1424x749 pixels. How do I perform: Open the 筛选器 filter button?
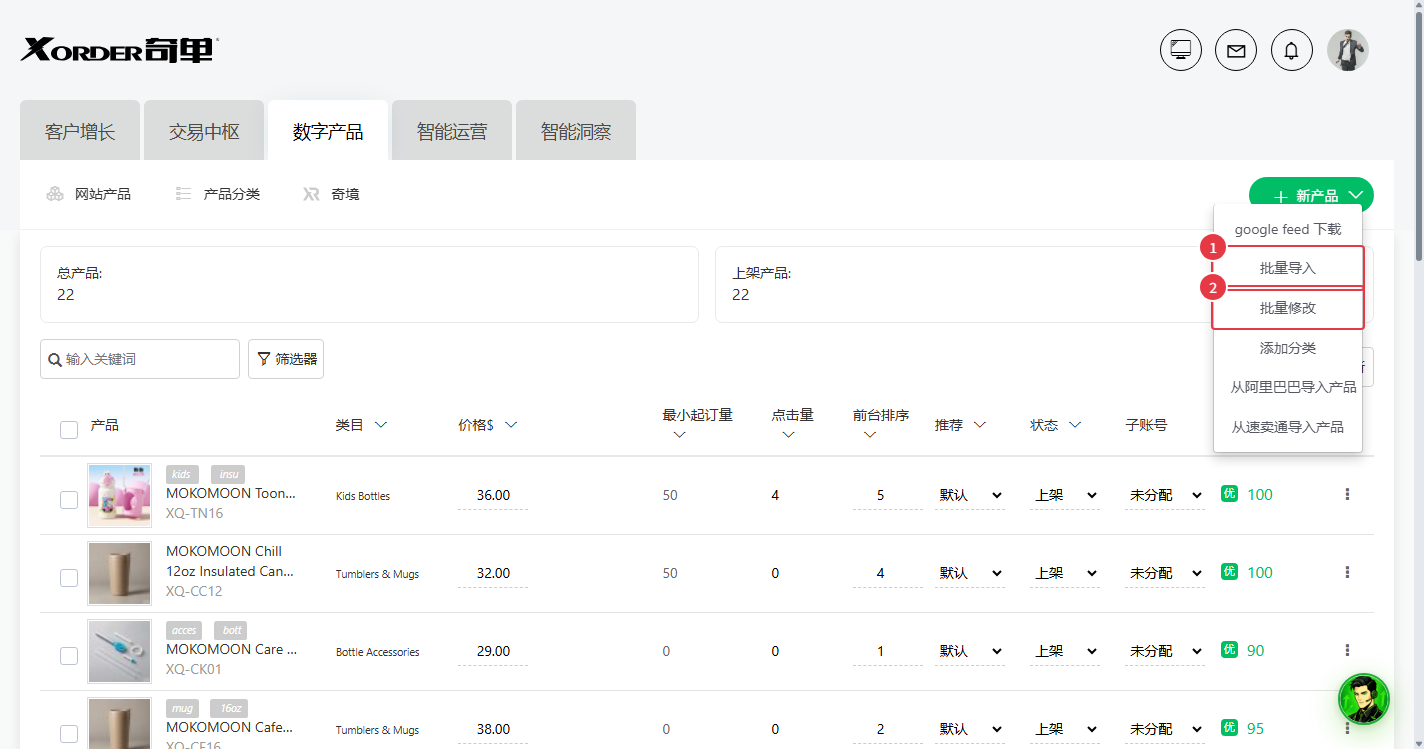coord(286,359)
